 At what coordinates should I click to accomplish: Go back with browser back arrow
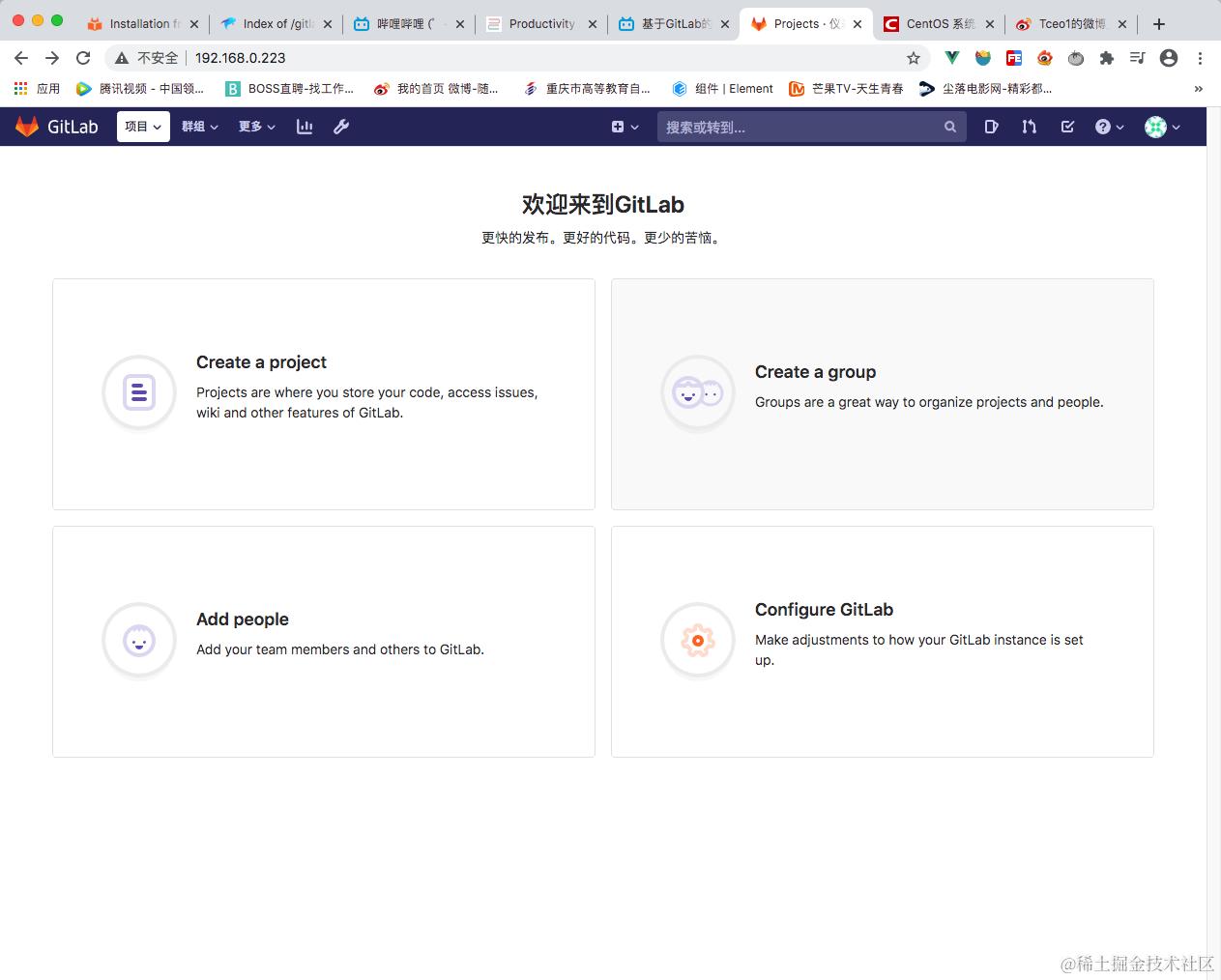point(21,58)
